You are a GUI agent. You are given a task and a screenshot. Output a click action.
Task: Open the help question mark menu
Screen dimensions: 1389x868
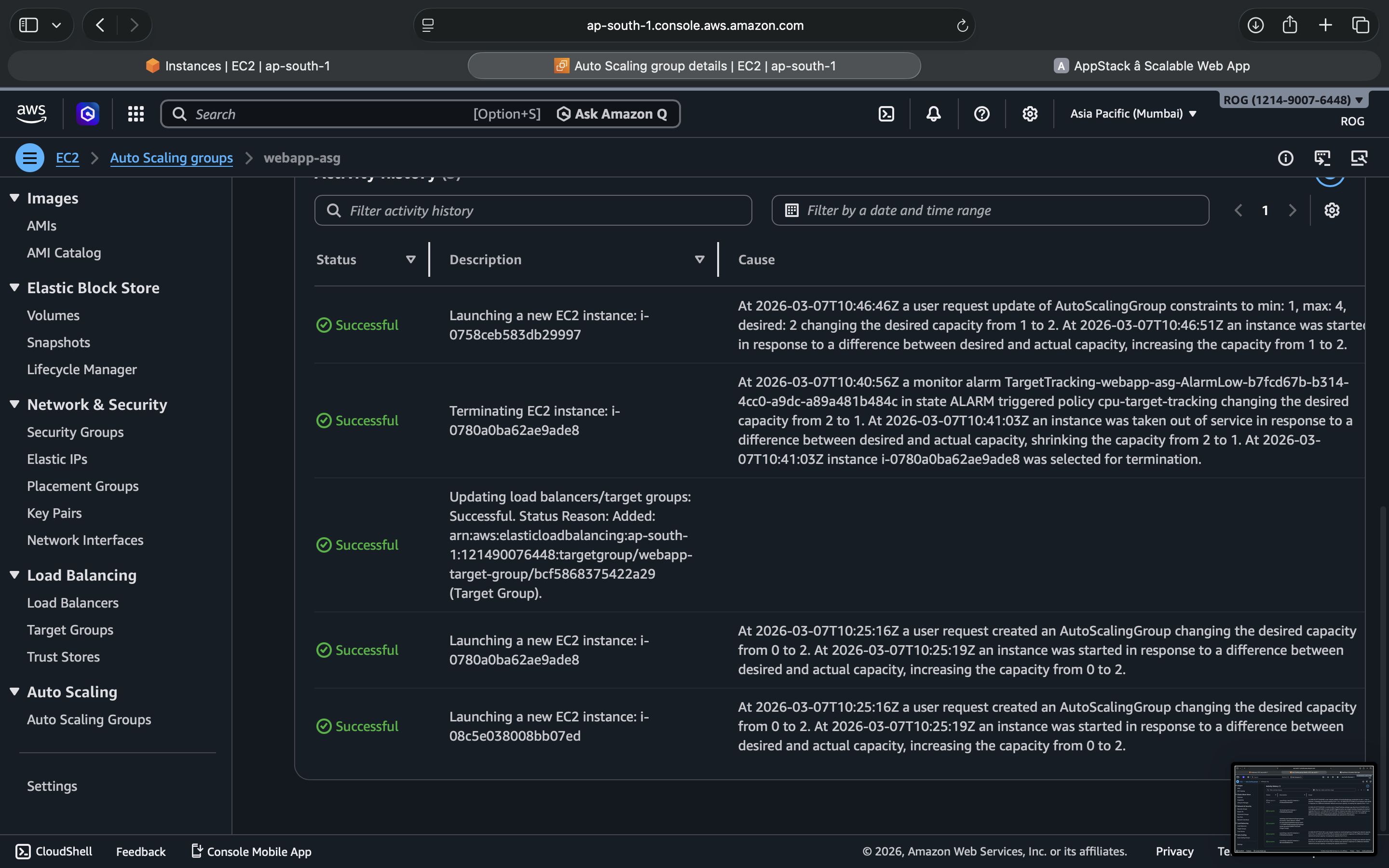[981, 114]
